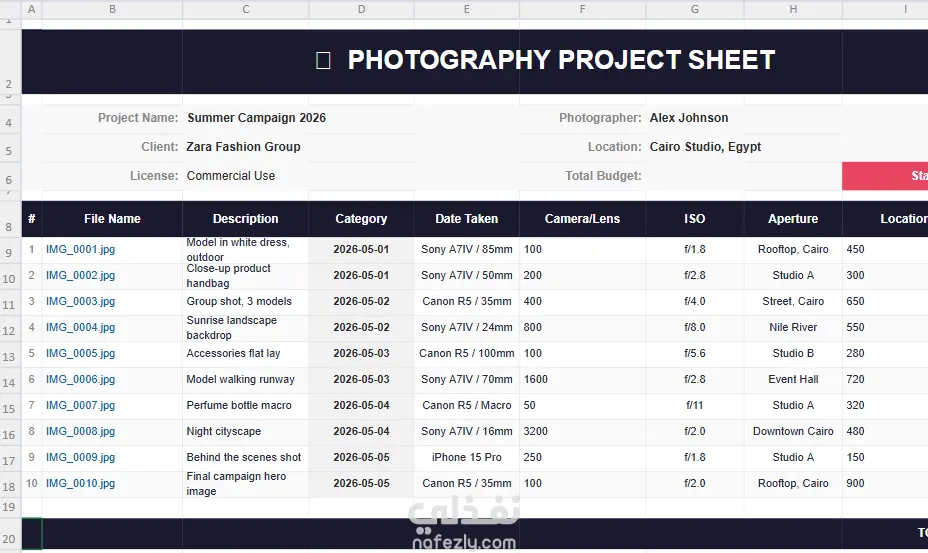The image size is (928, 553).
Task: Open the IMG_0001.jpg file link
Action: (x=80, y=249)
